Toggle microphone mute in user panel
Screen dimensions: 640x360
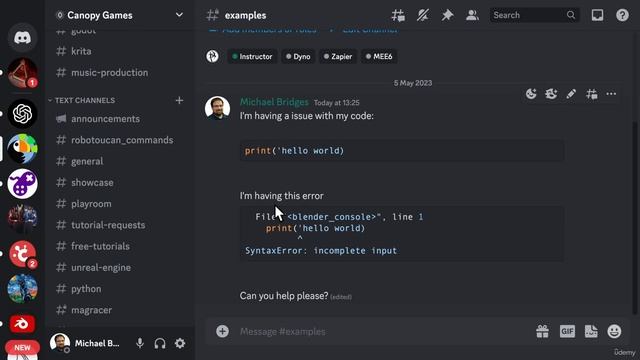pyautogui.click(x=140, y=343)
